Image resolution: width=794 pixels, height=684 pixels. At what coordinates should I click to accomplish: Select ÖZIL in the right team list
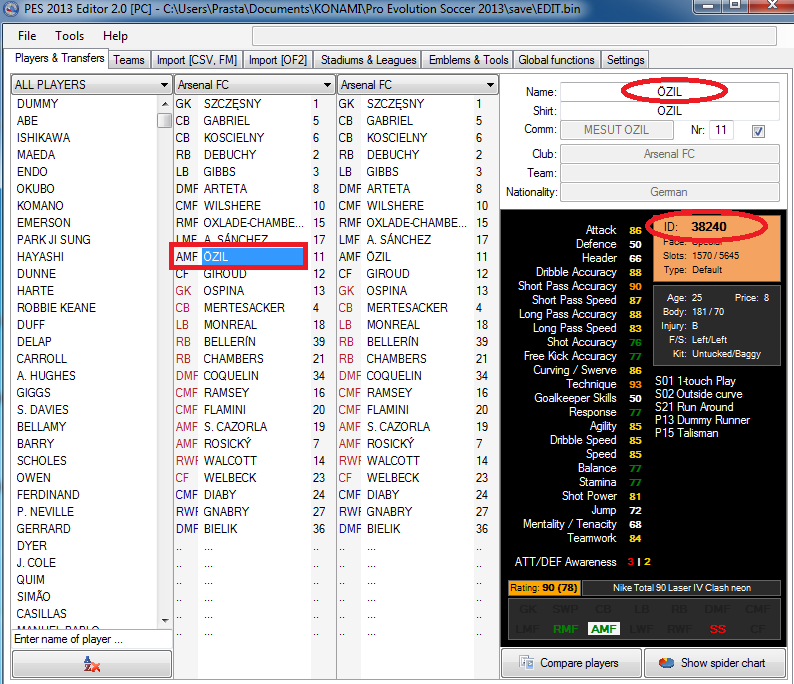(x=379, y=257)
